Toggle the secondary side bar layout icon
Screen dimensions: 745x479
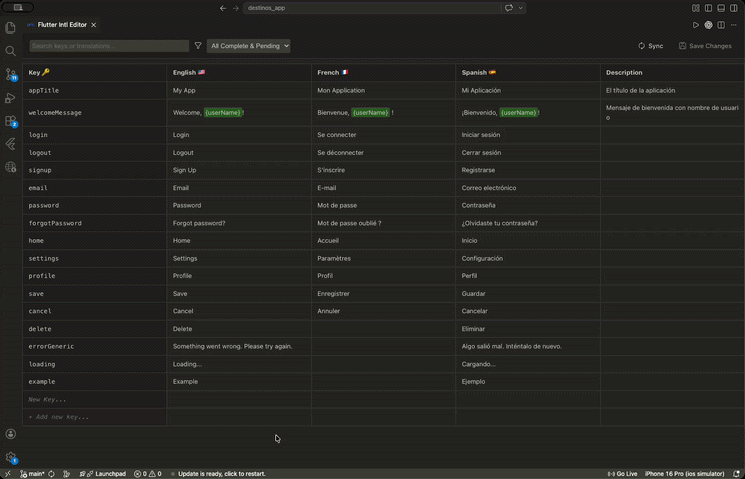click(x=734, y=8)
